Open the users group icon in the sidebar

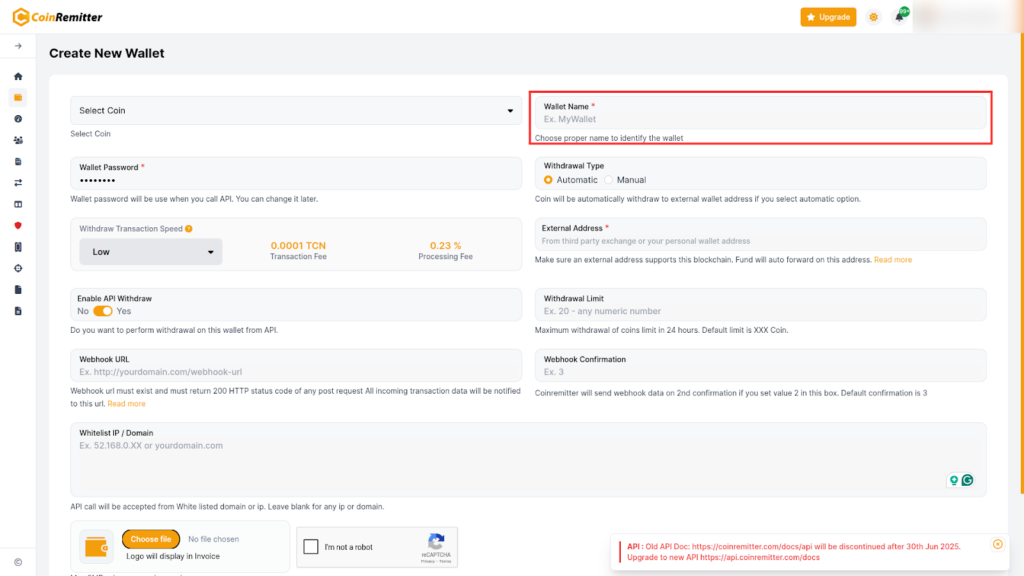18,140
